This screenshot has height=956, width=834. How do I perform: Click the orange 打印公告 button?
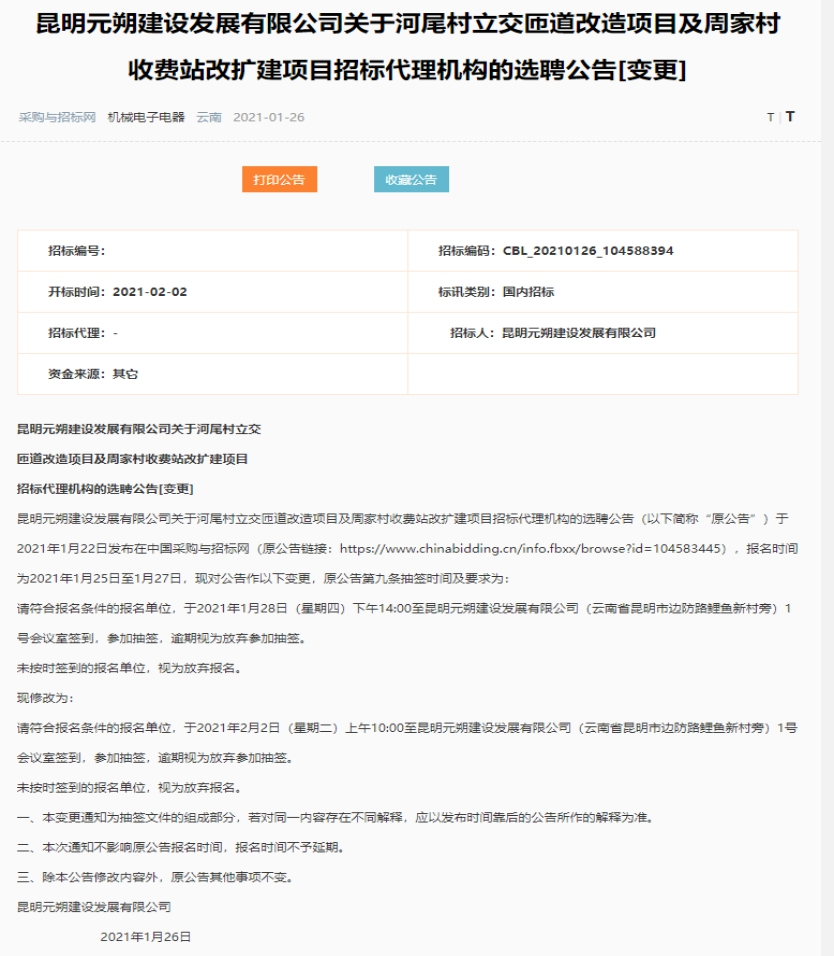[279, 179]
